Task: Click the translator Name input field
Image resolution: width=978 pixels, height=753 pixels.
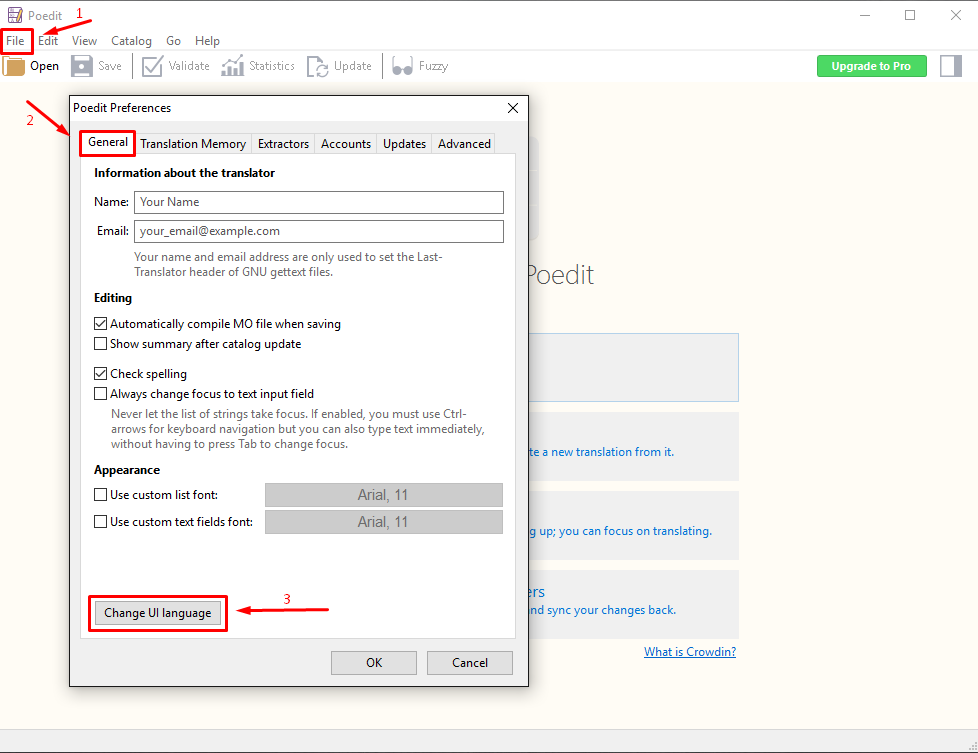Action: 319,202
